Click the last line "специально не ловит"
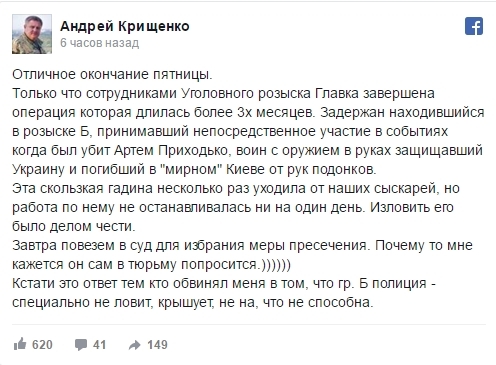Viewport: 496px width, 365px height. coord(193,302)
